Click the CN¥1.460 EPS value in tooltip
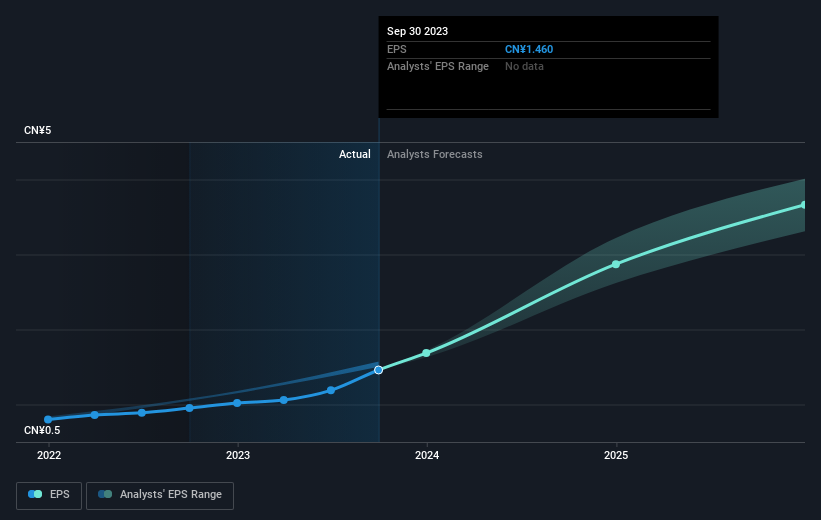Image resolution: width=821 pixels, height=520 pixels. 529,49
